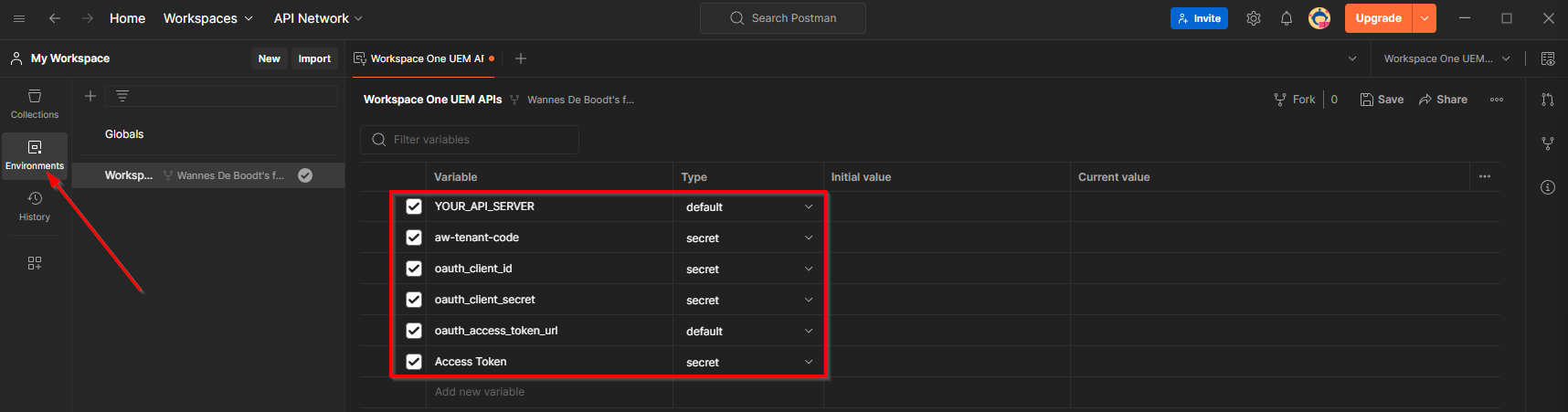The height and width of the screenshot is (412, 1568).
Task: Share the environment
Action: 1443,100
